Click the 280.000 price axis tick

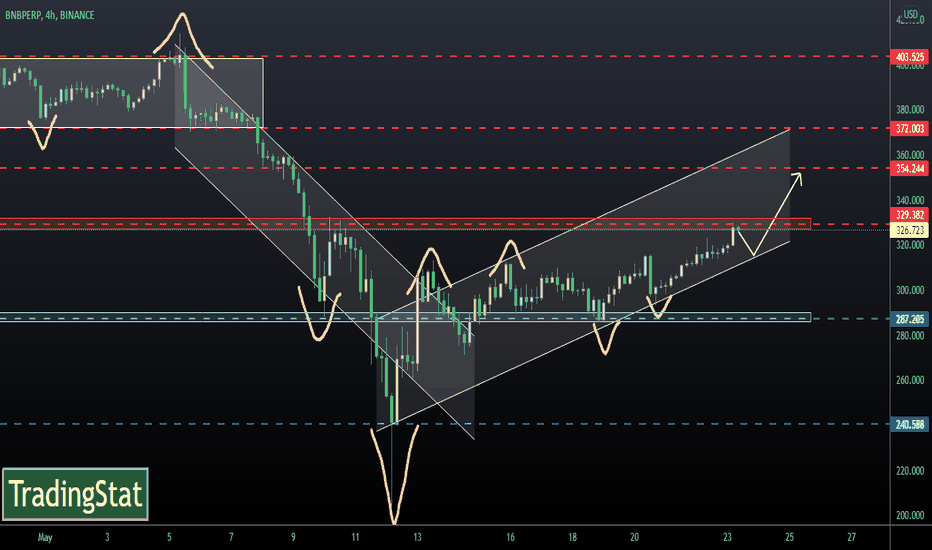coord(910,335)
